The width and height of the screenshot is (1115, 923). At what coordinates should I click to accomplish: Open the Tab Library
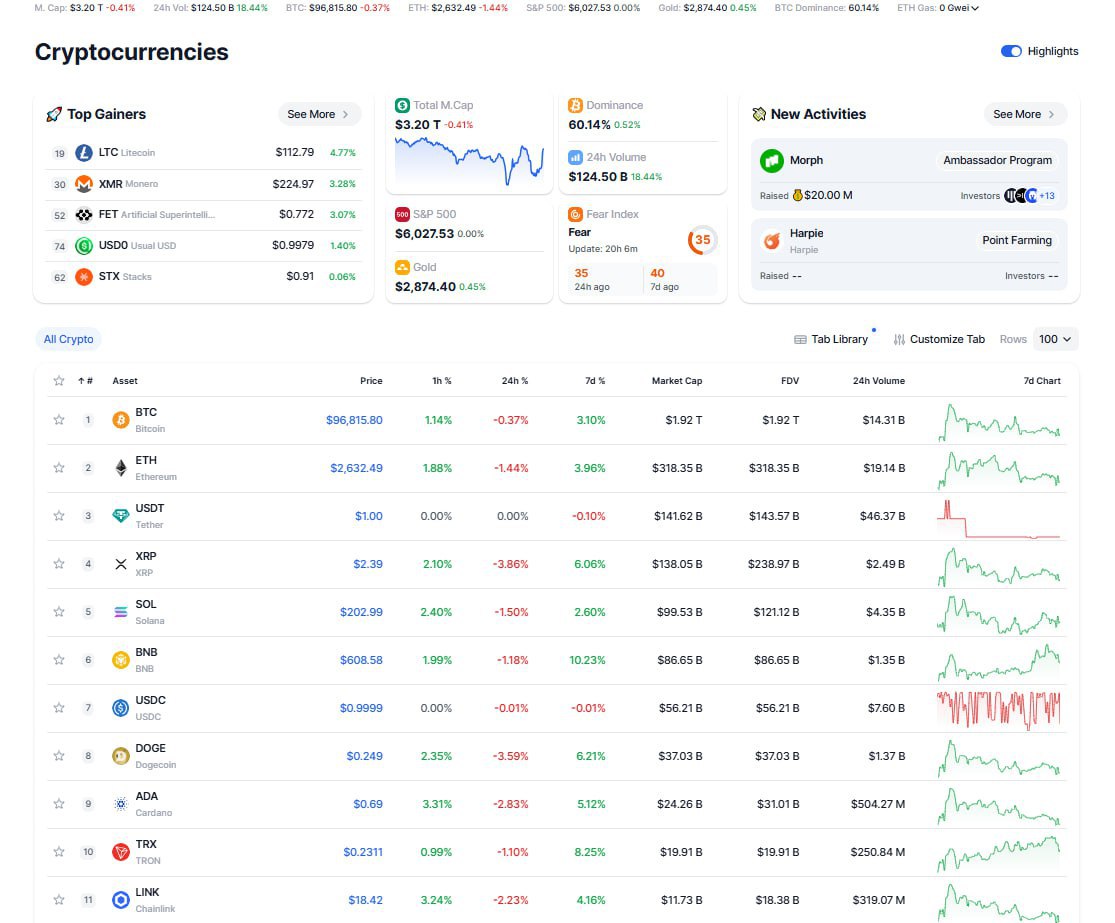[x=831, y=339]
